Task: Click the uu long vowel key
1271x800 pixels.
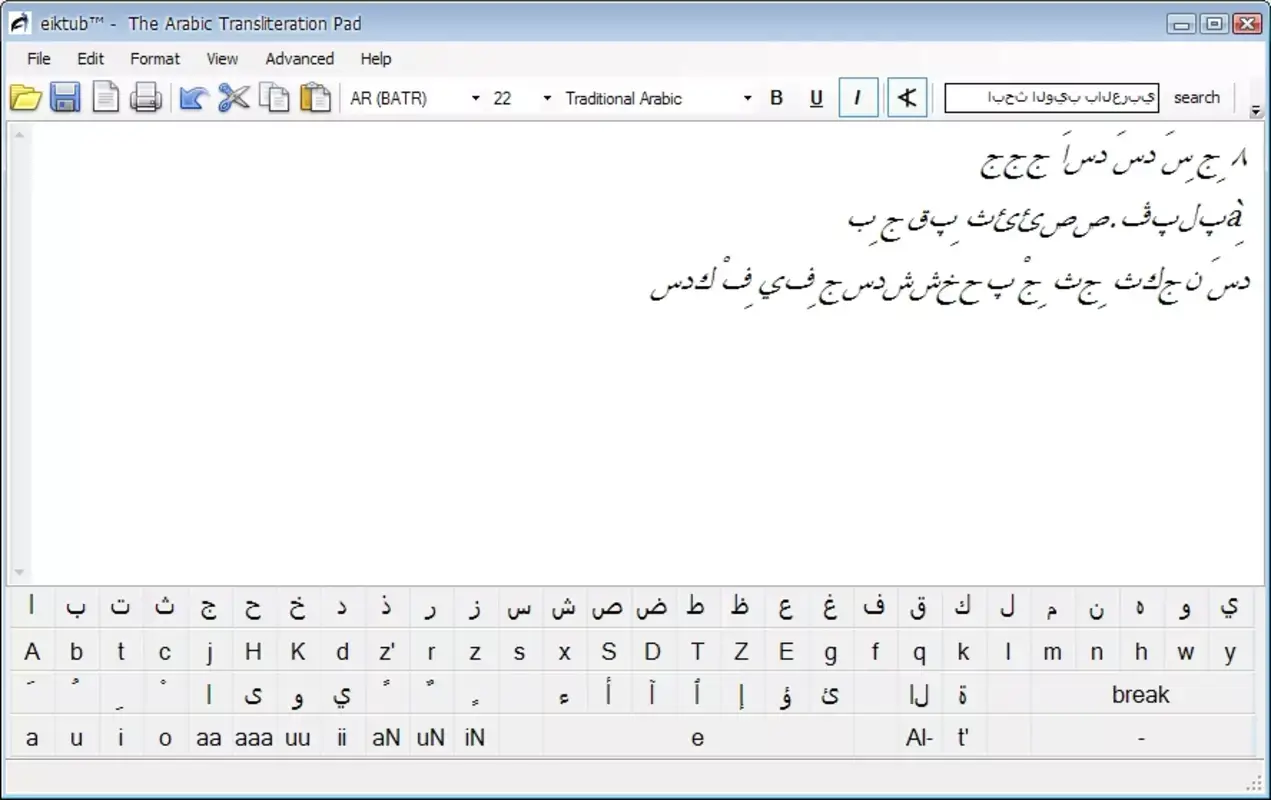Action: pyautogui.click(x=297, y=739)
